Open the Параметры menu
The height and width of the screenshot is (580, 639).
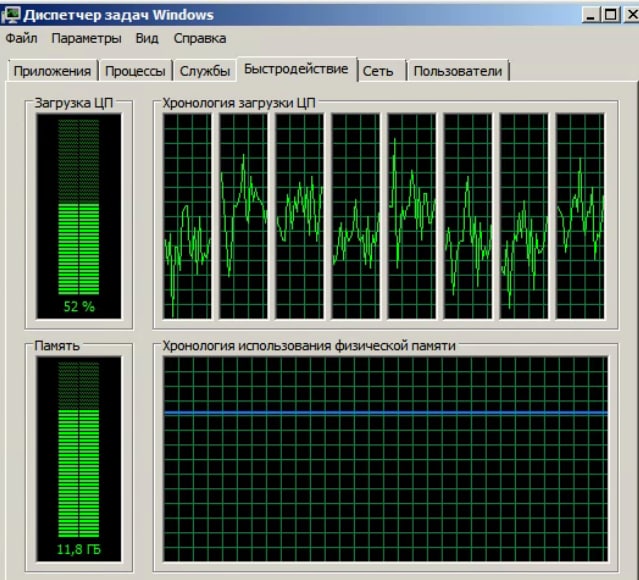(86, 38)
